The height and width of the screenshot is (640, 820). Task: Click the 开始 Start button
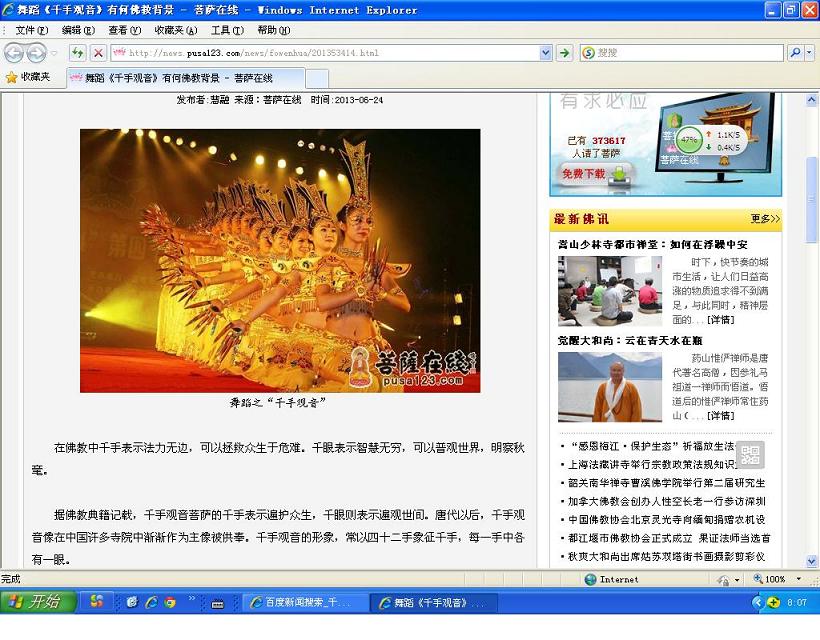point(36,602)
